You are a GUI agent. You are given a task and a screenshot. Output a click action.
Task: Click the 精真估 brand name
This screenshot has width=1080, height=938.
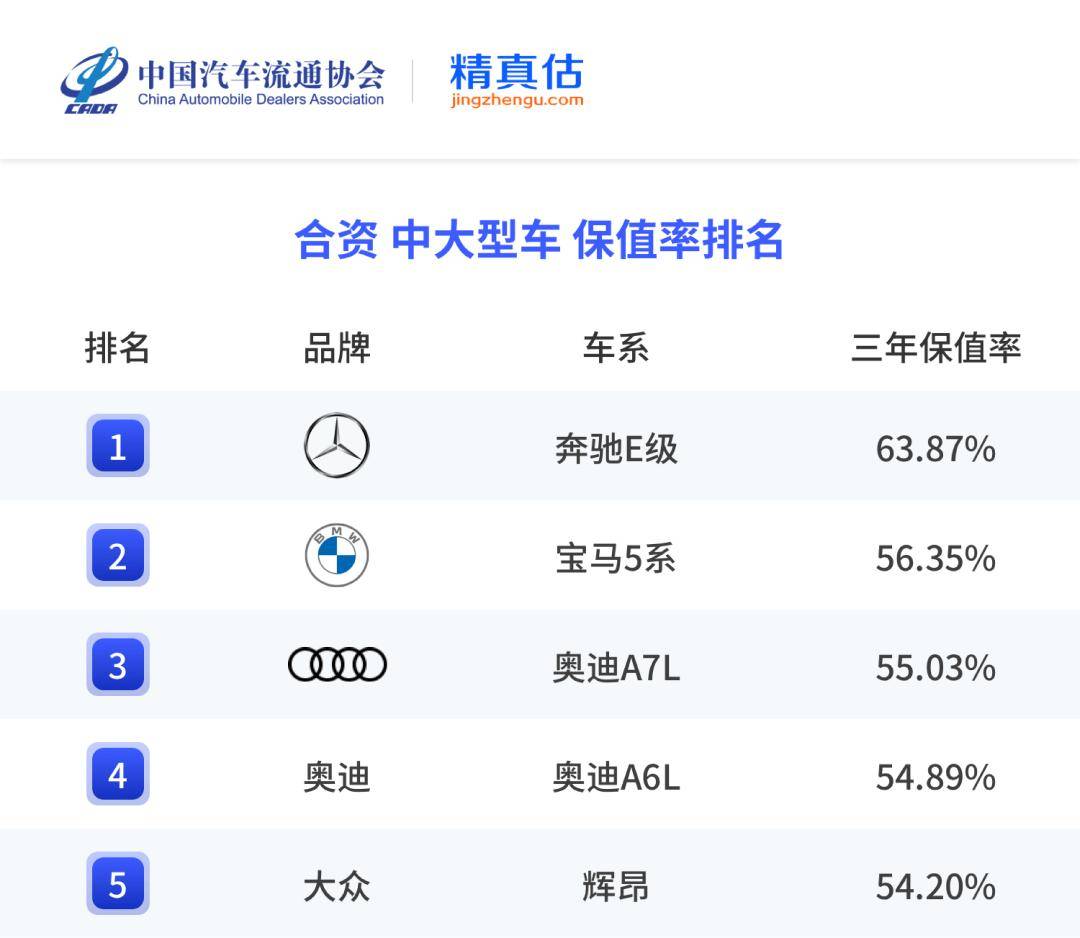click(516, 71)
